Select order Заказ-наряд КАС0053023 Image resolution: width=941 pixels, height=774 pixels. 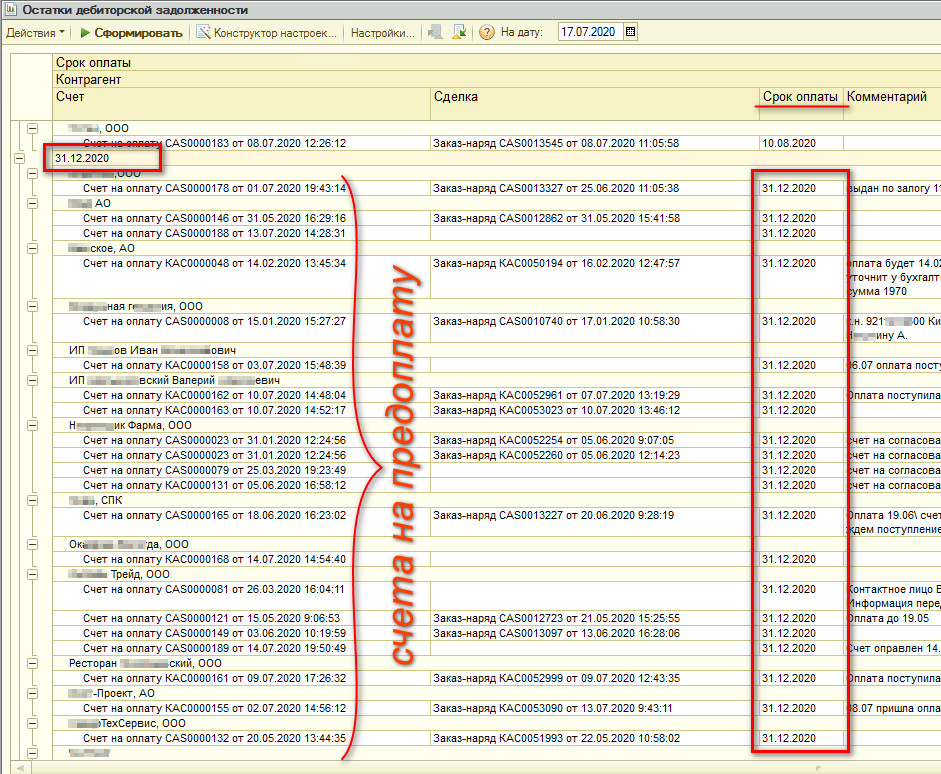coord(556,410)
